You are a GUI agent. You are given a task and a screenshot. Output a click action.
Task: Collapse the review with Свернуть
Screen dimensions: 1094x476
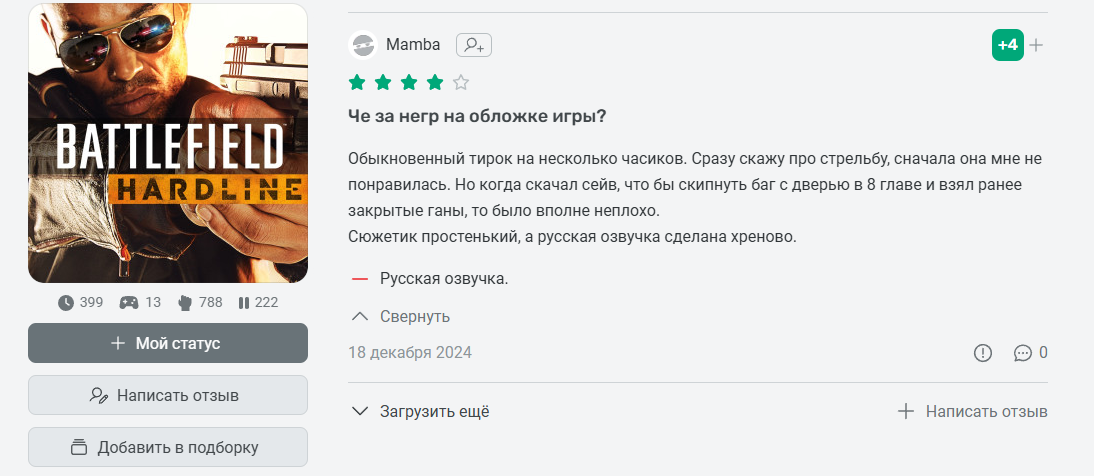[402, 316]
